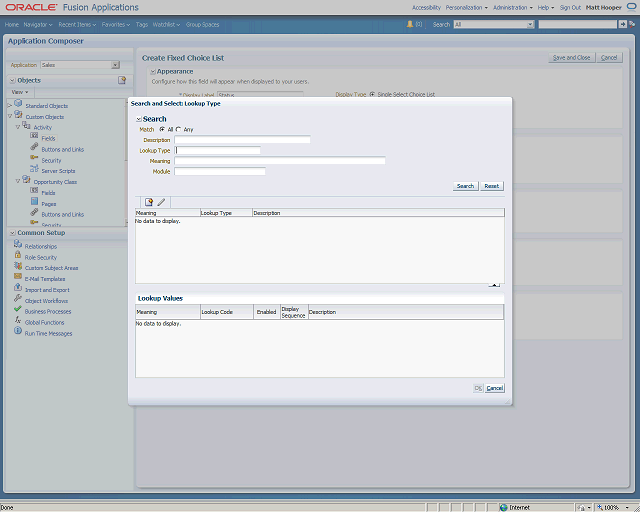This screenshot has height=512, width=640.
Task: Click the Opportunity Class object icon
Action: coord(26,179)
